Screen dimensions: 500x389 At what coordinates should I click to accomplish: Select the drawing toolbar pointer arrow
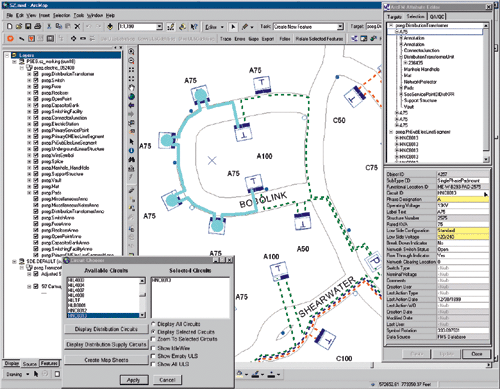point(36,374)
